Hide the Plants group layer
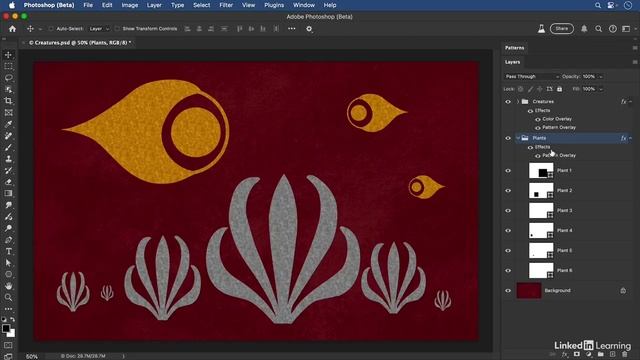Image resolution: width=640 pixels, height=360 pixels. pos(508,138)
